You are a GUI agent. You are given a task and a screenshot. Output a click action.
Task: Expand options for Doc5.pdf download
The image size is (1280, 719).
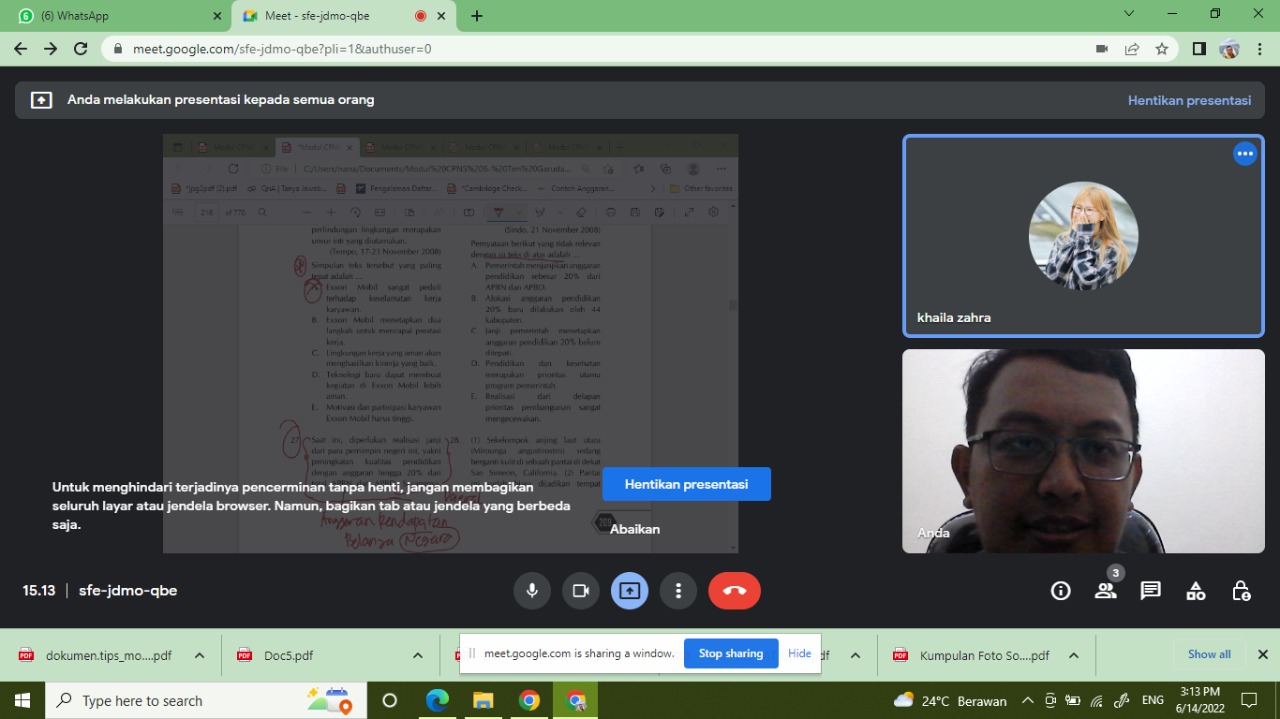click(418, 656)
